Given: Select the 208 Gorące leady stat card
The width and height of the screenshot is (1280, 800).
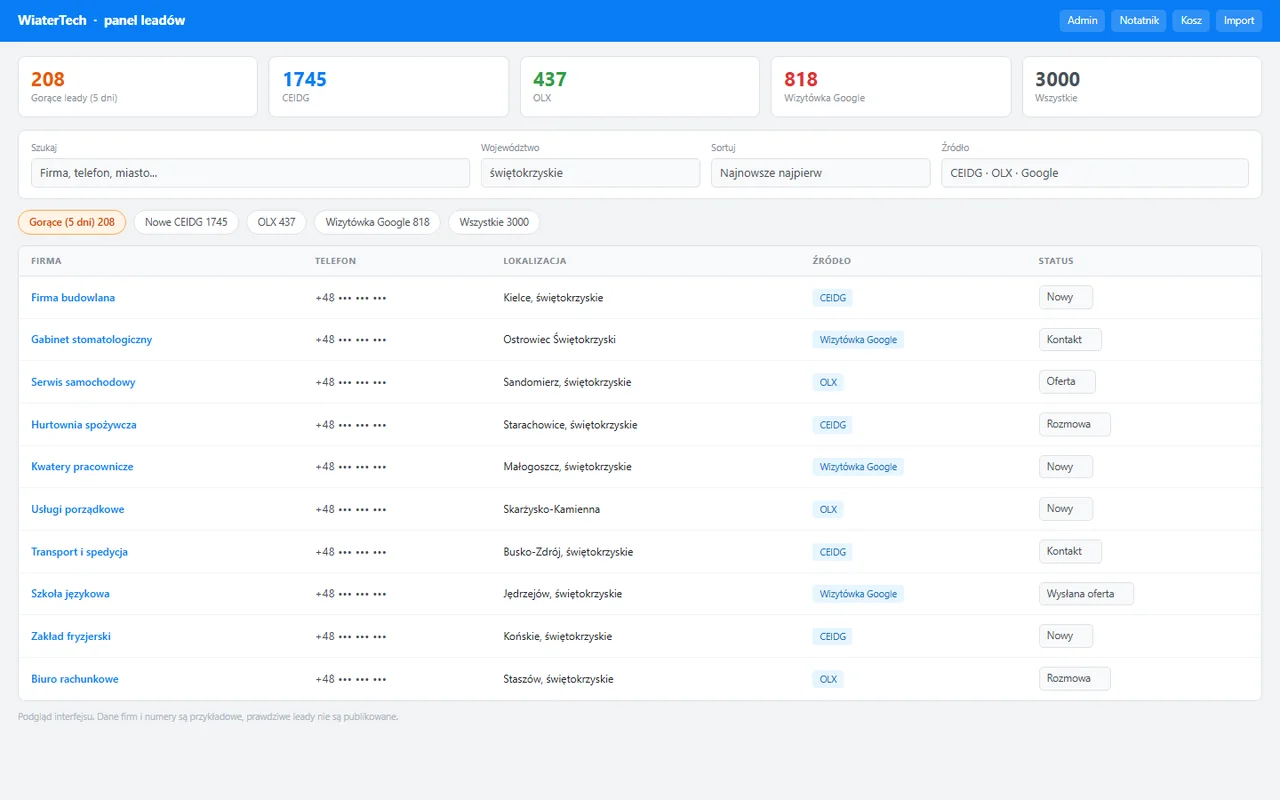Looking at the screenshot, I should [x=138, y=87].
